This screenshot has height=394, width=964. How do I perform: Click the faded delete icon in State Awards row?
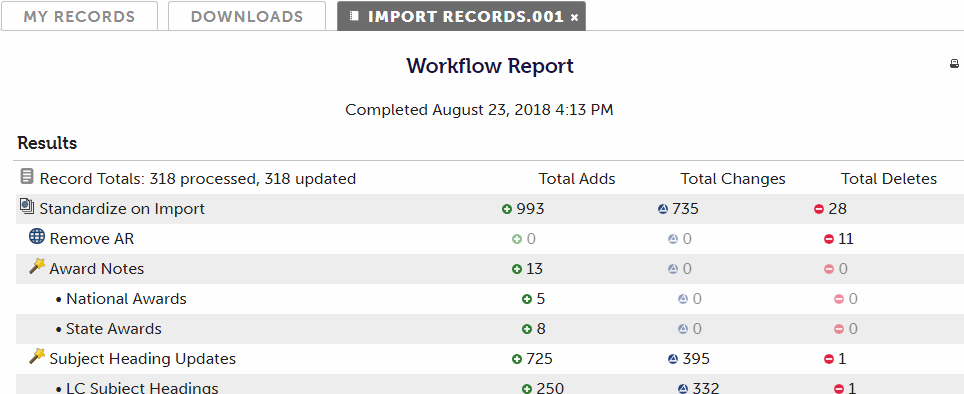point(839,329)
